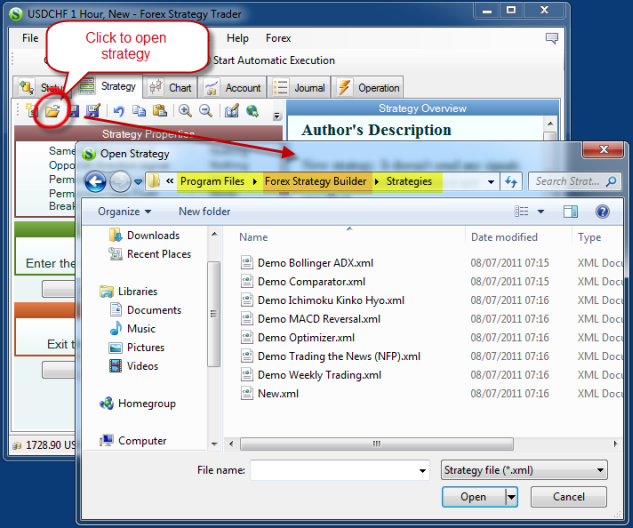Open the Strategy file (*.xml) type dropdown

524,470
